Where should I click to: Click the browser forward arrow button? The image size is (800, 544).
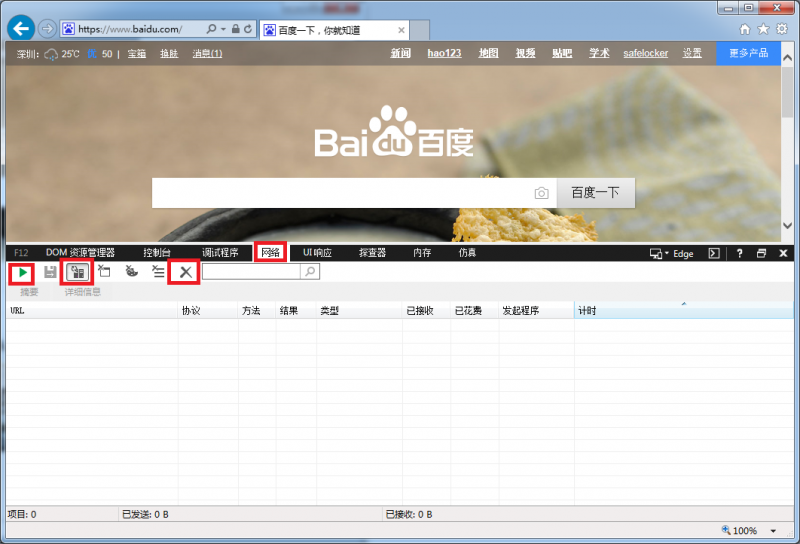coord(47,29)
